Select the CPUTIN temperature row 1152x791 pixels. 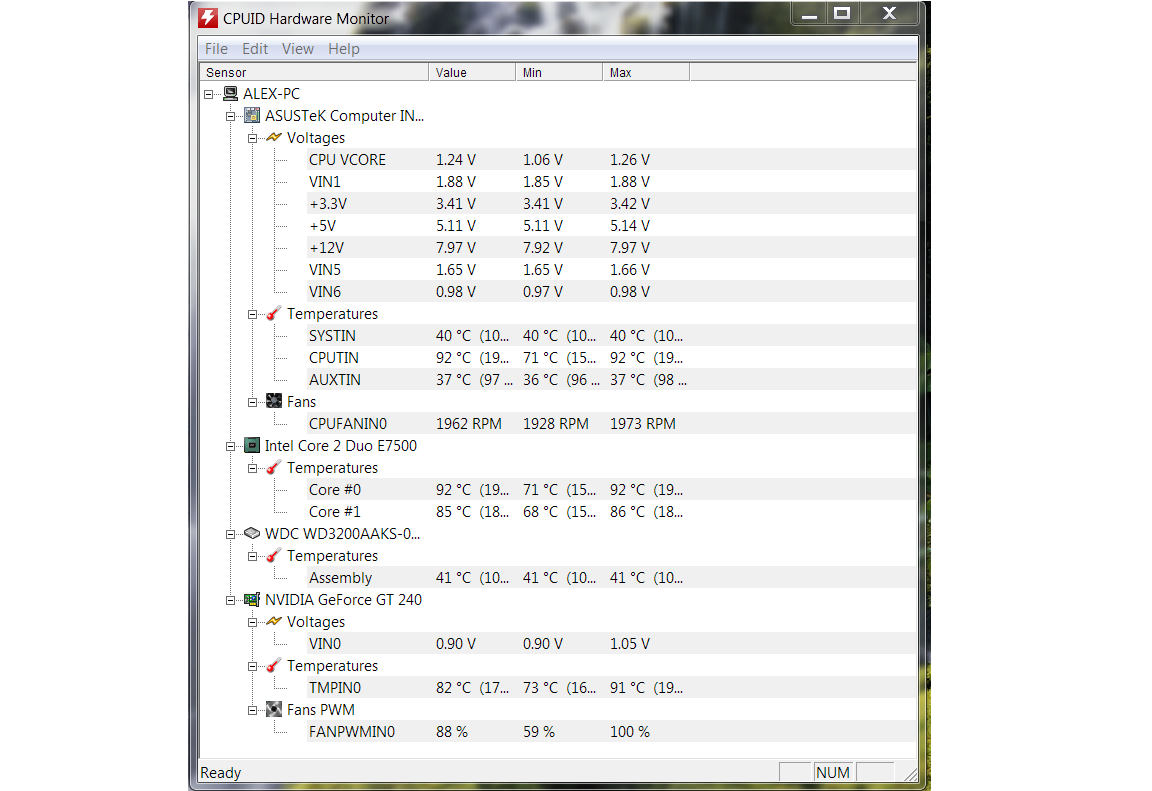click(611, 358)
